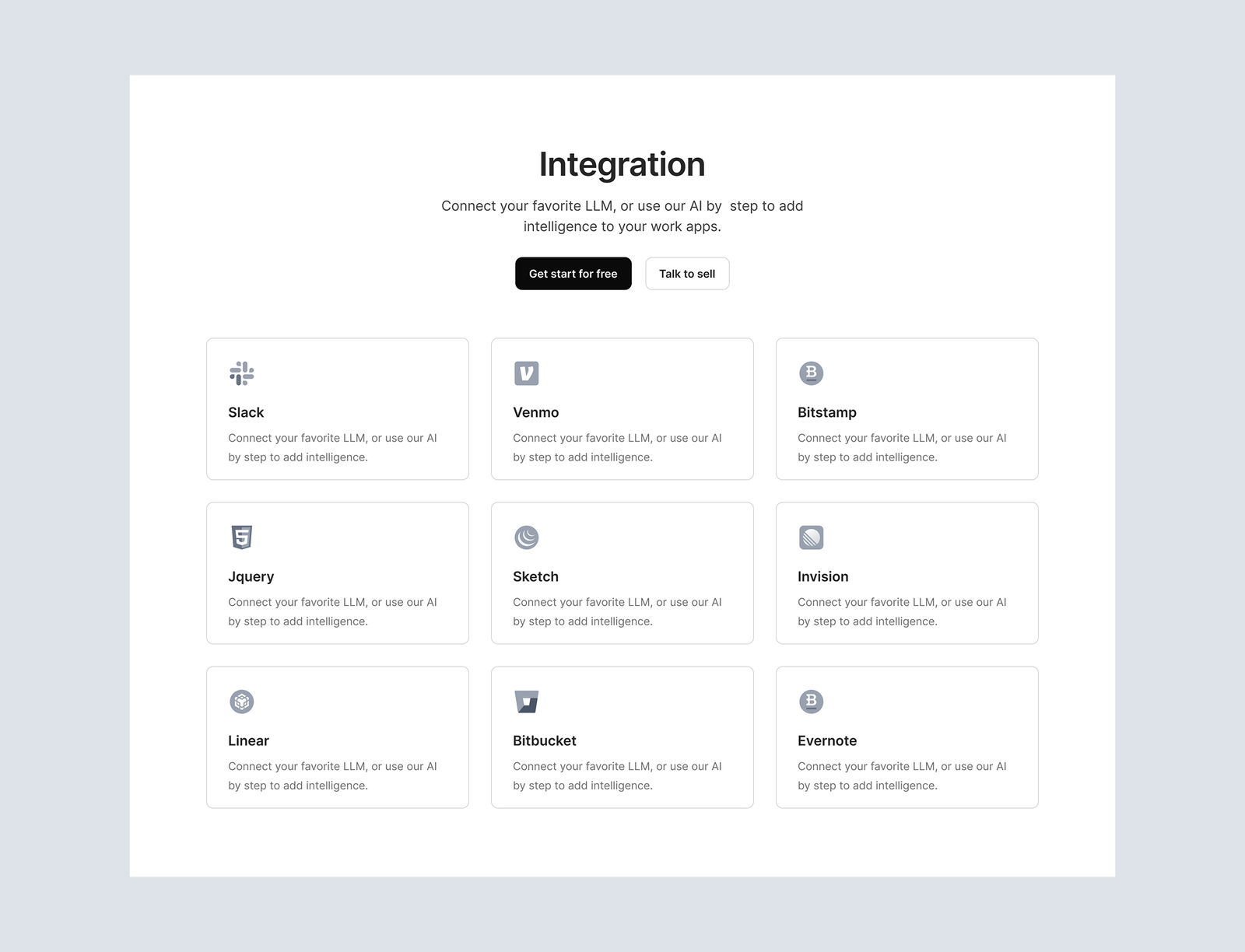The height and width of the screenshot is (952, 1245).
Task: Select the Linear integration description
Action: point(332,775)
